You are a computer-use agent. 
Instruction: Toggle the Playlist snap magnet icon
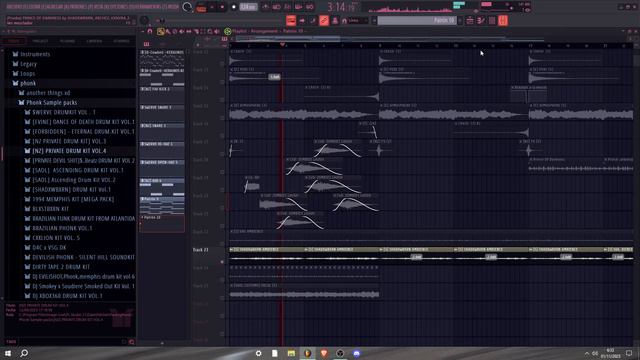pos(150,31)
